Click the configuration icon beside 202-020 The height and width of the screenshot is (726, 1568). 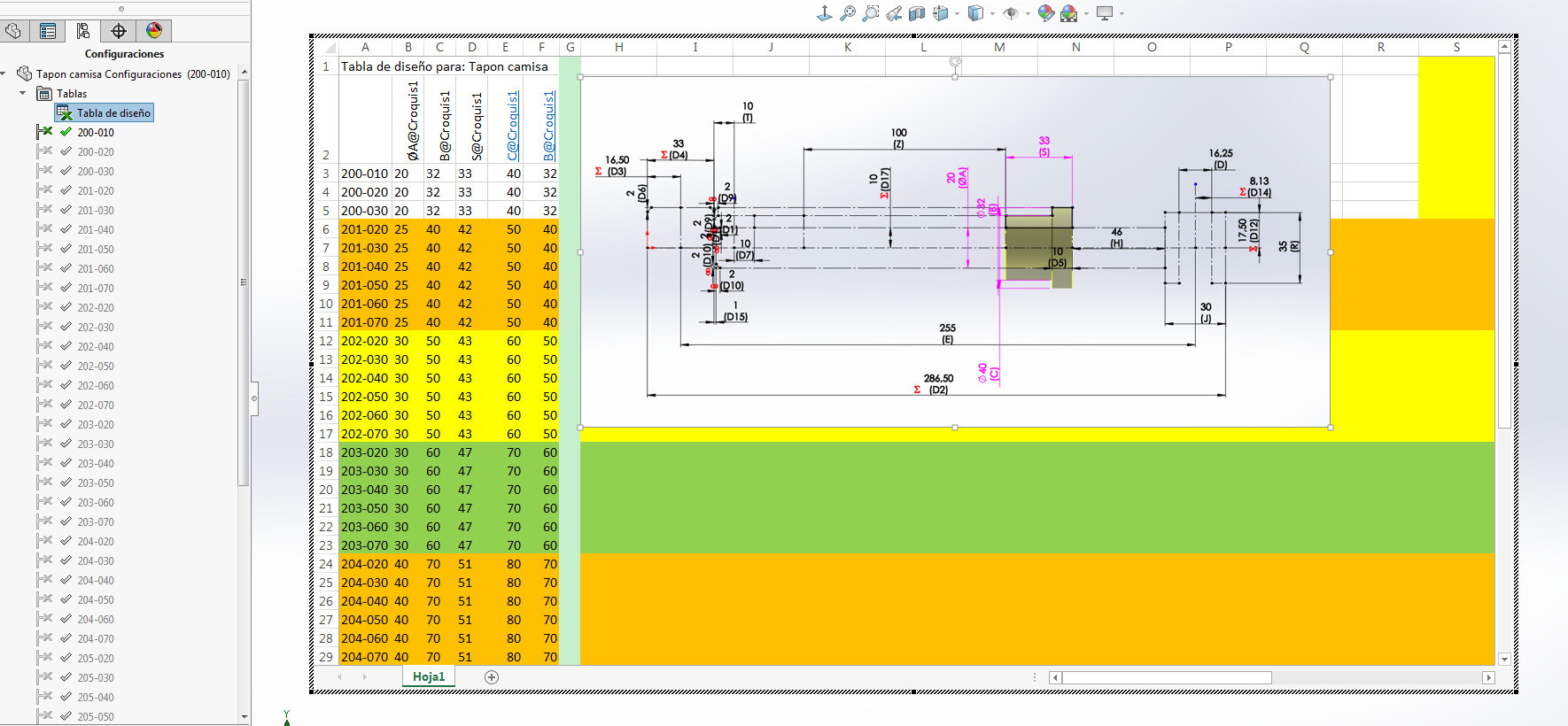click(x=45, y=307)
